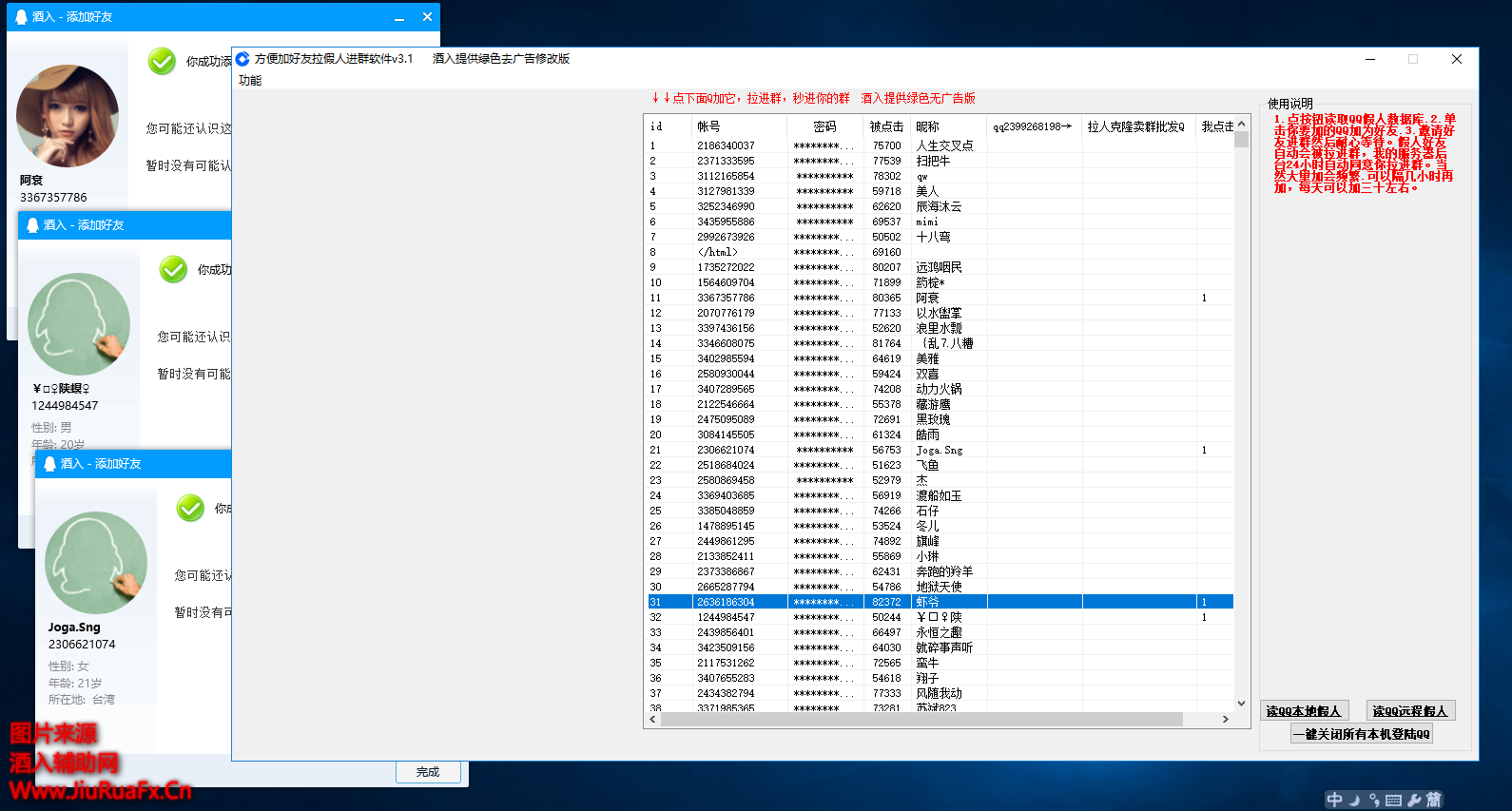The width and height of the screenshot is (1512, 811).
Task: Click QQ number 3367357786 under 阿衰's avatar
Action: (x=53, y=198)
